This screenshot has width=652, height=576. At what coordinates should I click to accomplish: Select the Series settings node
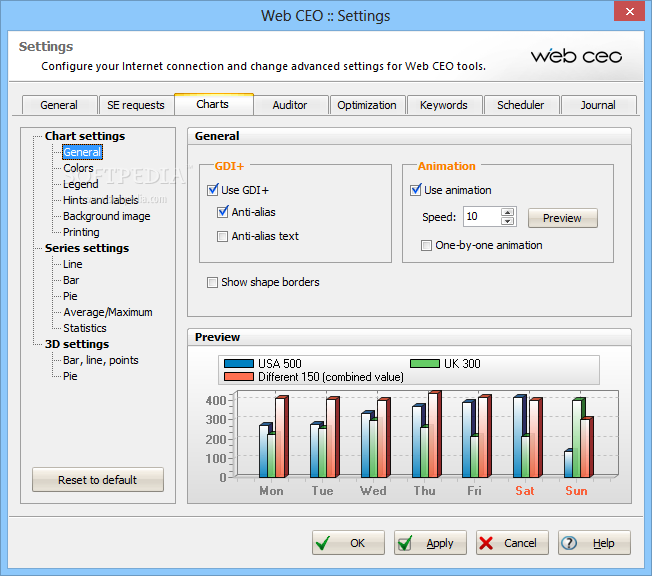87,248
